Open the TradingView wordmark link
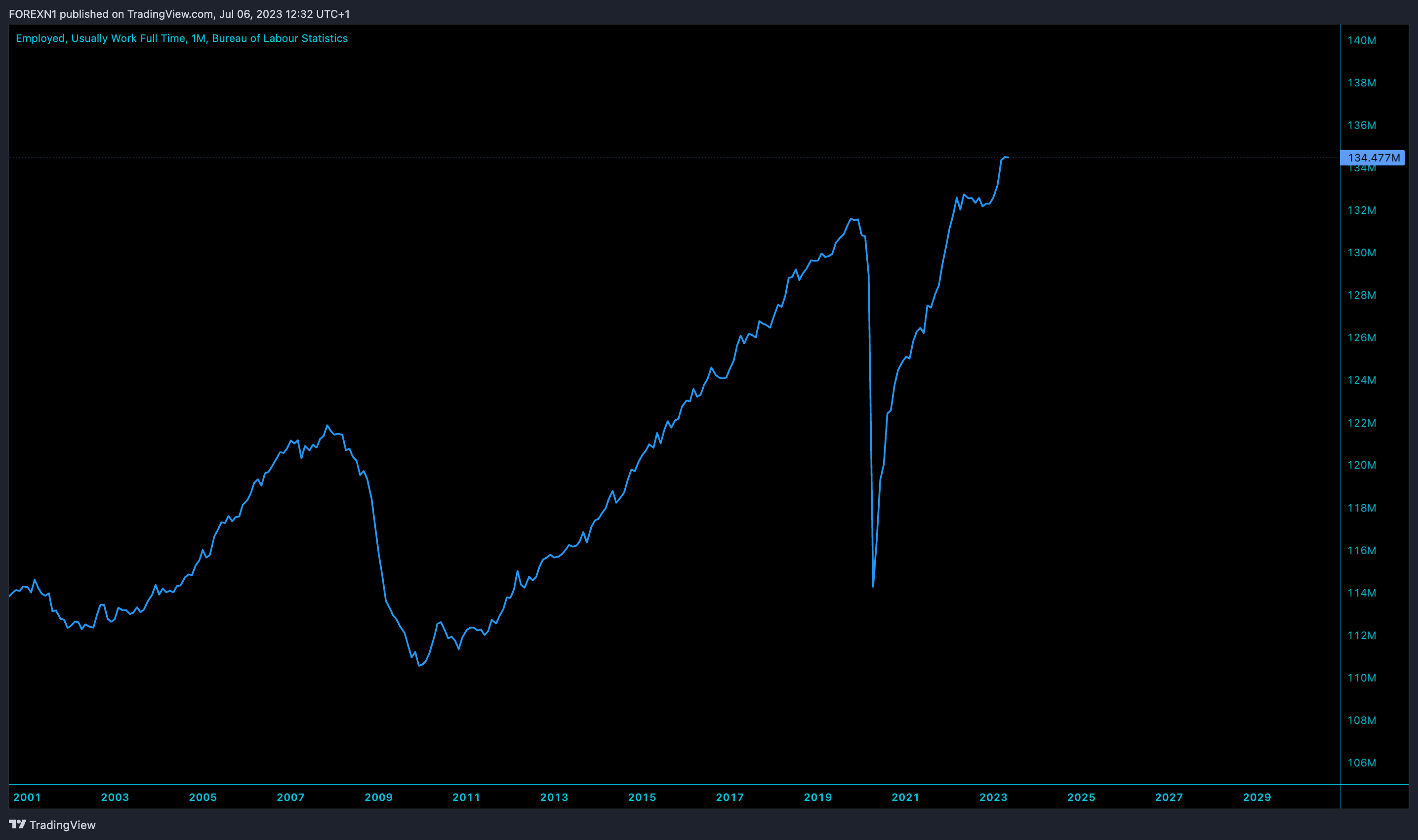1418x840 pixels. (62, 825)
